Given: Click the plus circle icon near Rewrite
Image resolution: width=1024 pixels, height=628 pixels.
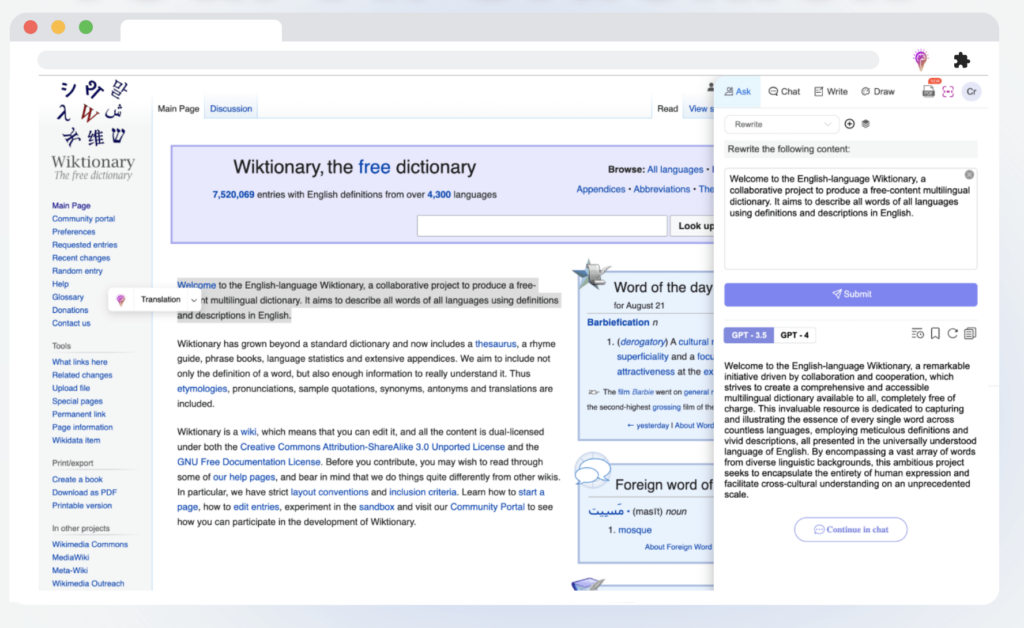Looking at the screenshot, I should point(849,123).
